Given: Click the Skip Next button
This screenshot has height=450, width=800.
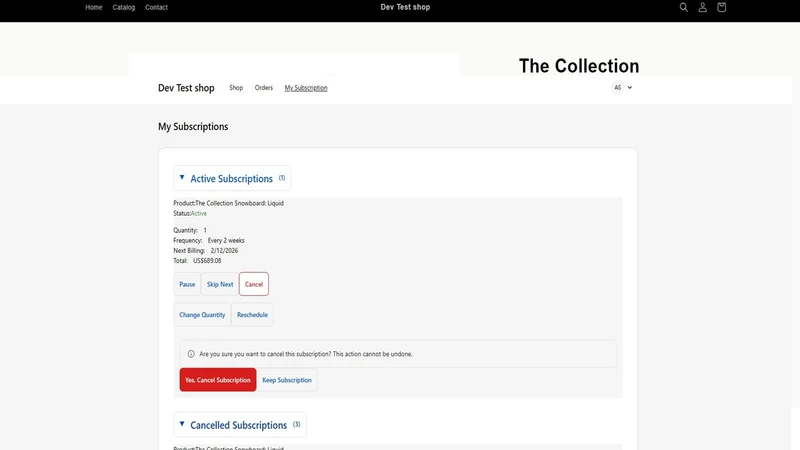Looking at the screenshot, I should pos(220,284).
